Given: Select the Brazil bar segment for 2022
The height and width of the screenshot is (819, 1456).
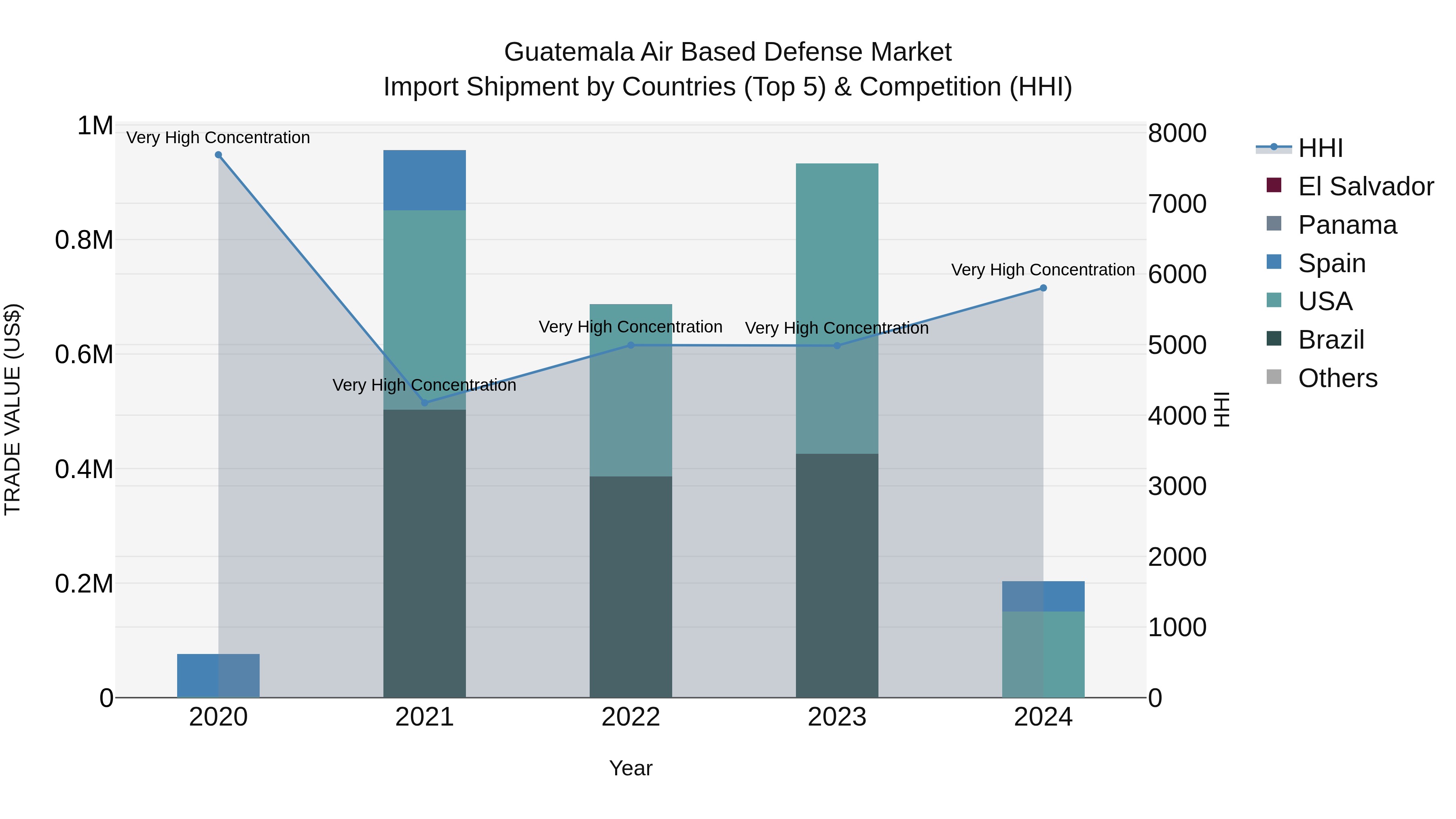Looking at the screenshot, I should (631, 587).
